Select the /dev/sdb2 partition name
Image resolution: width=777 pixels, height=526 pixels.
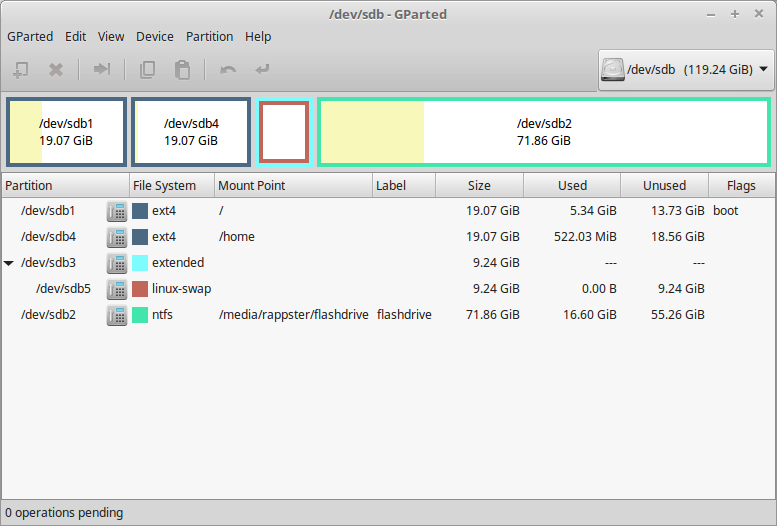pos(48,315)
